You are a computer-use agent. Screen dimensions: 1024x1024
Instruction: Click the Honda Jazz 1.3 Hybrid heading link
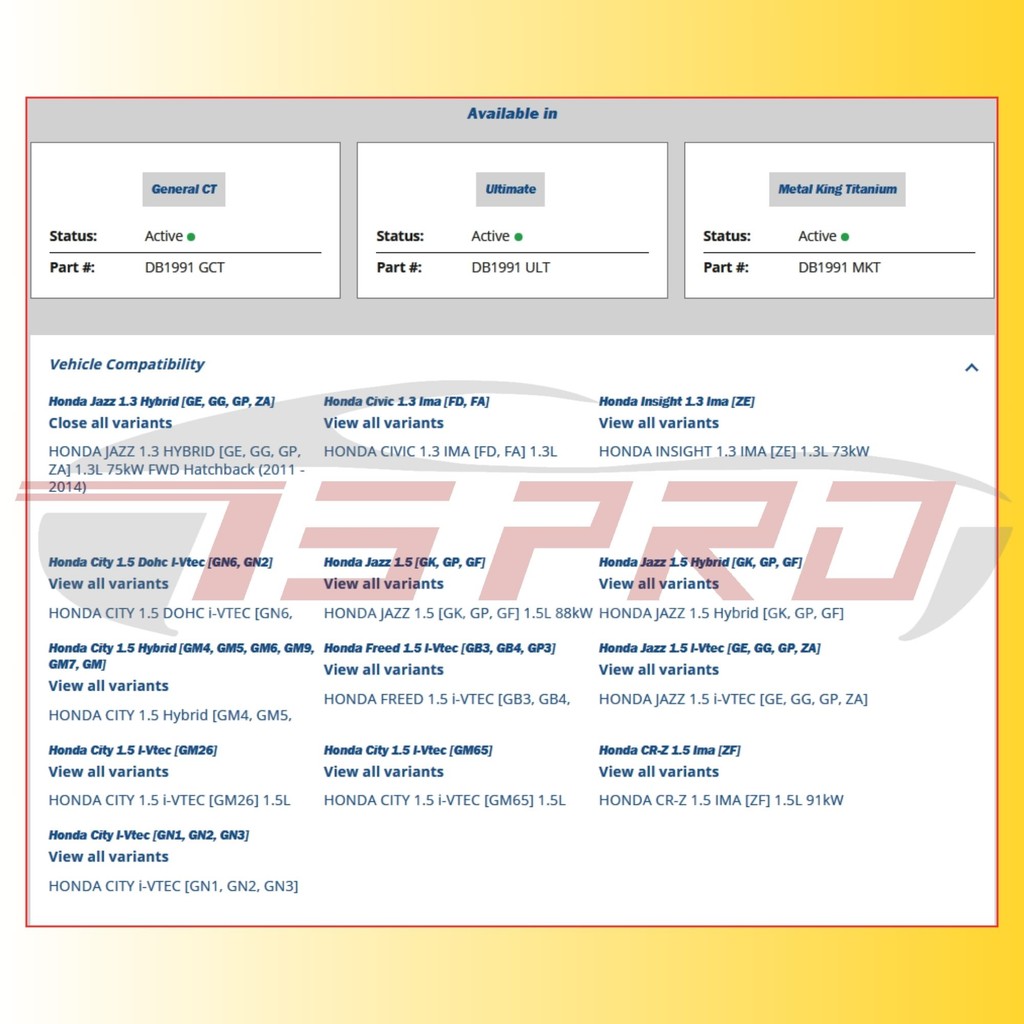161,402
